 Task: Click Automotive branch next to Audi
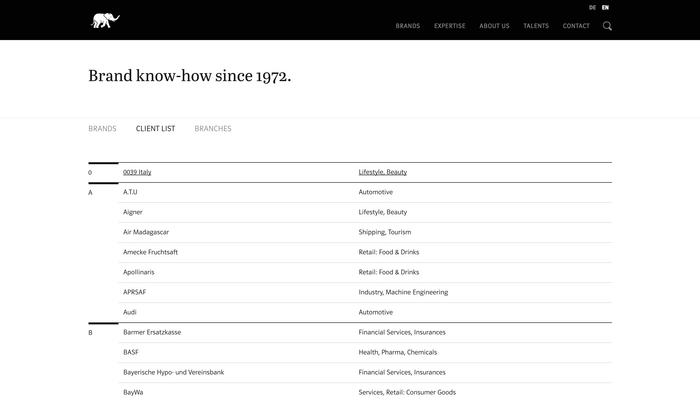[x=375, y=312]
